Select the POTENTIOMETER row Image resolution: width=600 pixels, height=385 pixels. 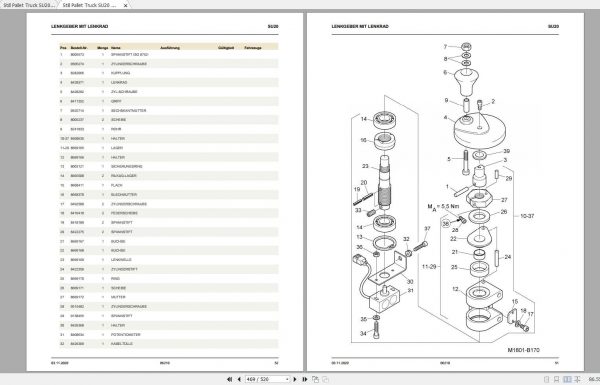click(169, 334)
